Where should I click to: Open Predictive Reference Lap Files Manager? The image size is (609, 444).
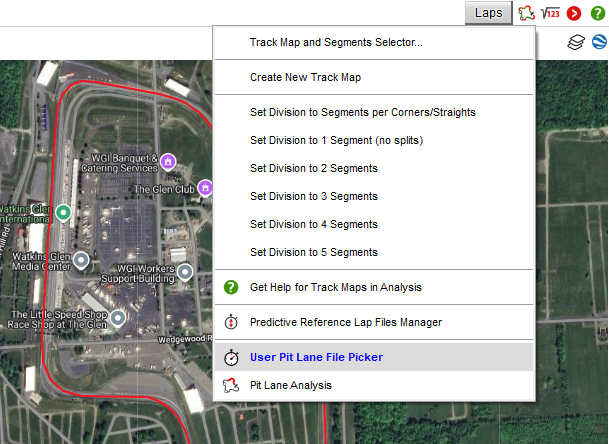coord(345,322)
